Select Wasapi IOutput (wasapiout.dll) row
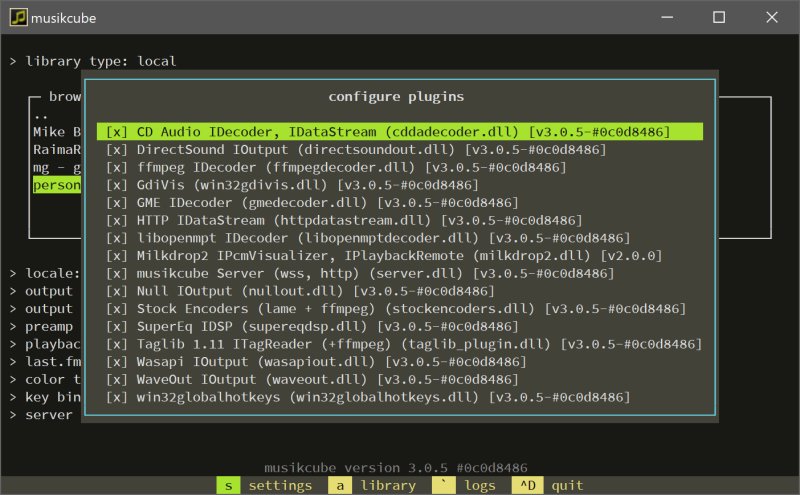Viewport: 800px width, 495px height. pos(400,362)
